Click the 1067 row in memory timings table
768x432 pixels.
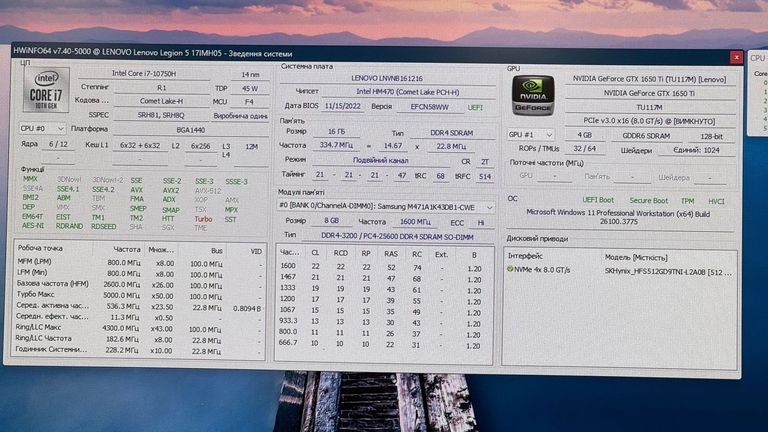click(382, 311)
